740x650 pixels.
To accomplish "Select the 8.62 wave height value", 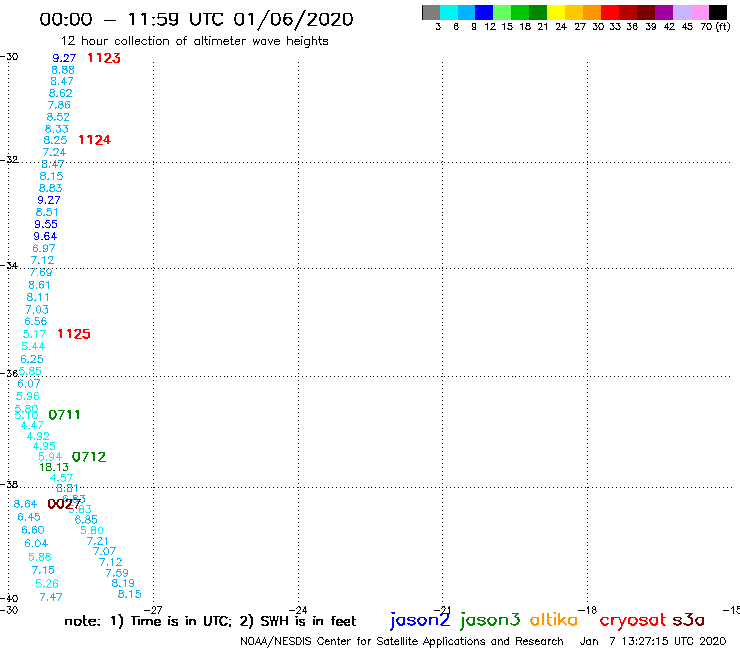I will pos(60,93).
